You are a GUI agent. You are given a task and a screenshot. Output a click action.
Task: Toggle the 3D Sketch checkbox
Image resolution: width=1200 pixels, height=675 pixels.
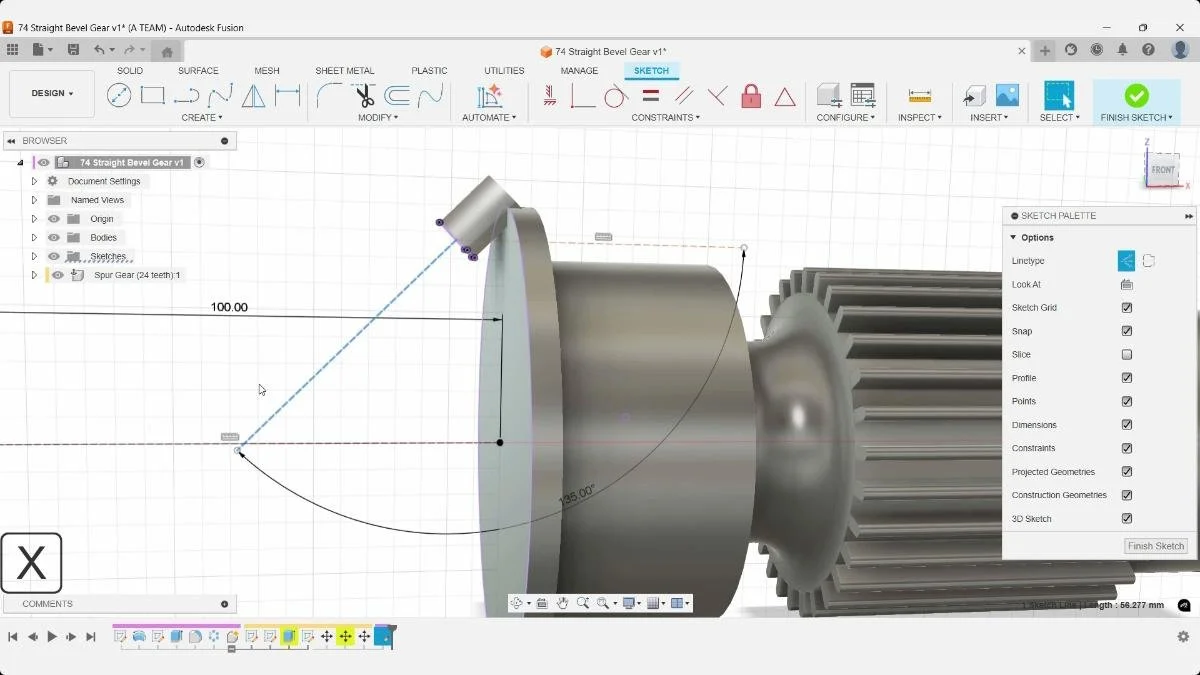[1127, 519]
